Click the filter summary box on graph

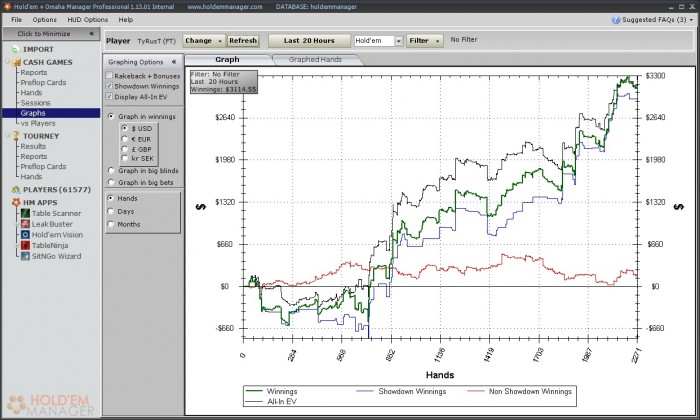[x=224, y=82]
